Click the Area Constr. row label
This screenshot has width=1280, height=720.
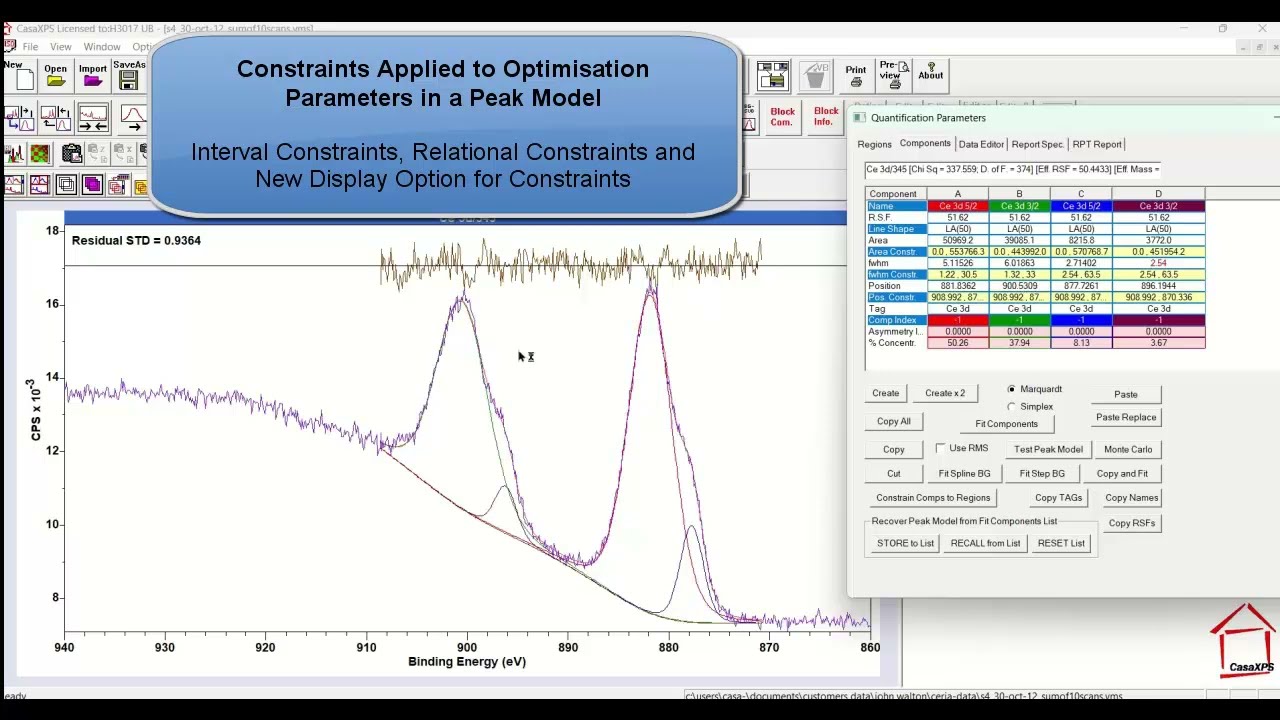tap(895, 252)
